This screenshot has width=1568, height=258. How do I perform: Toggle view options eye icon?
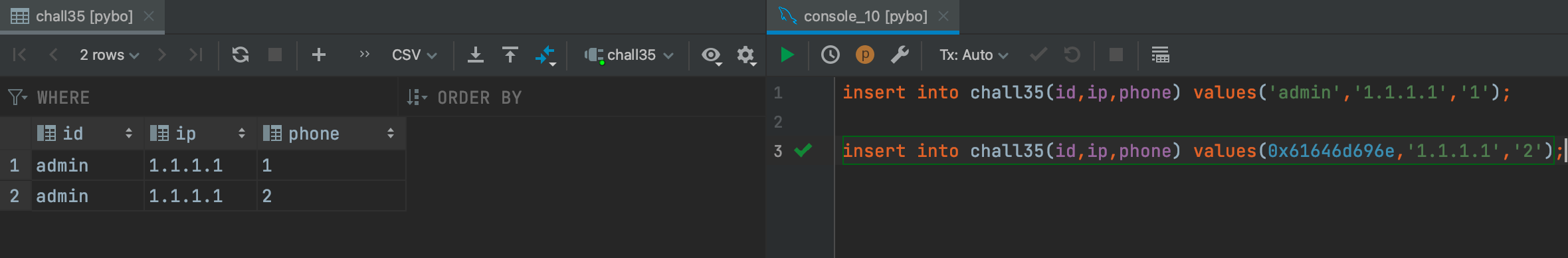click(712, 55)
